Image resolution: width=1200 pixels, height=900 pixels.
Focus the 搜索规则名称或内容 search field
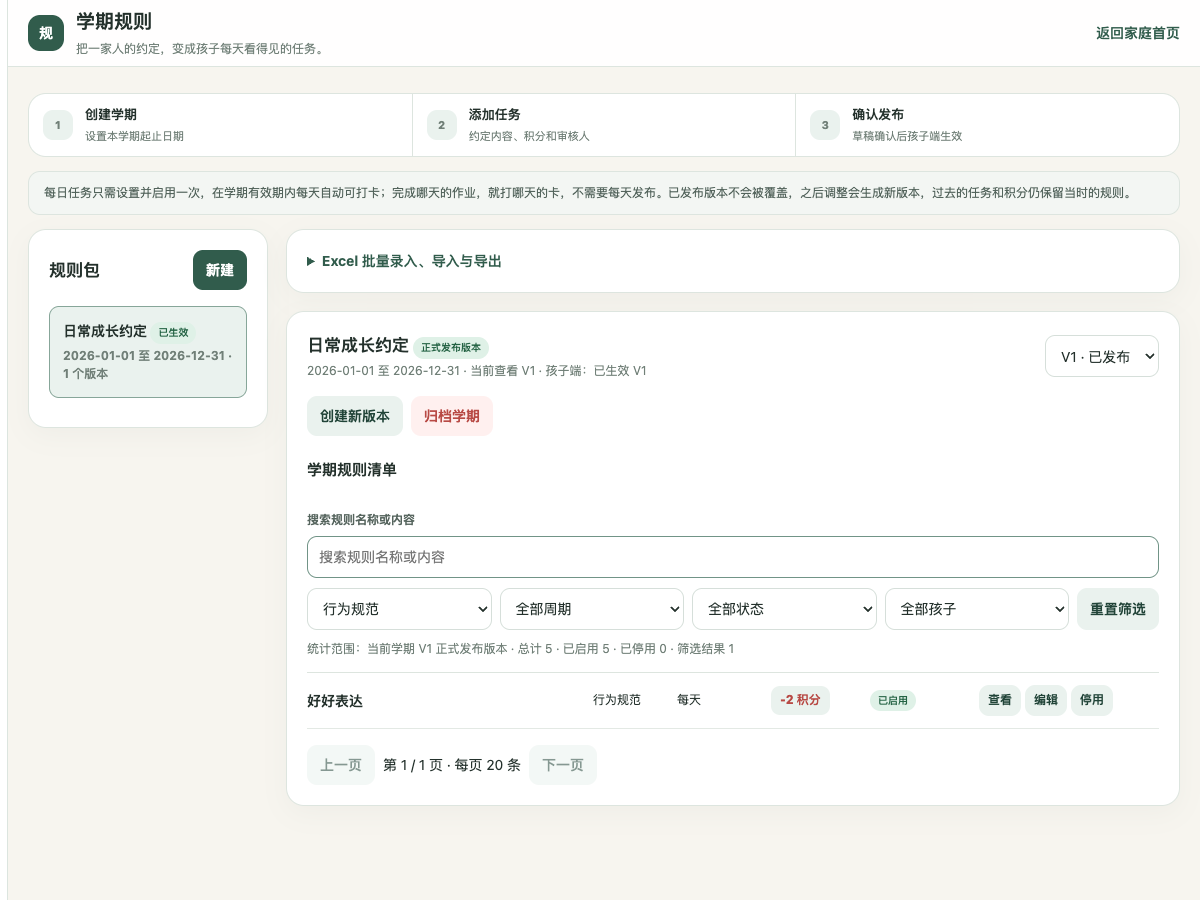733,557
